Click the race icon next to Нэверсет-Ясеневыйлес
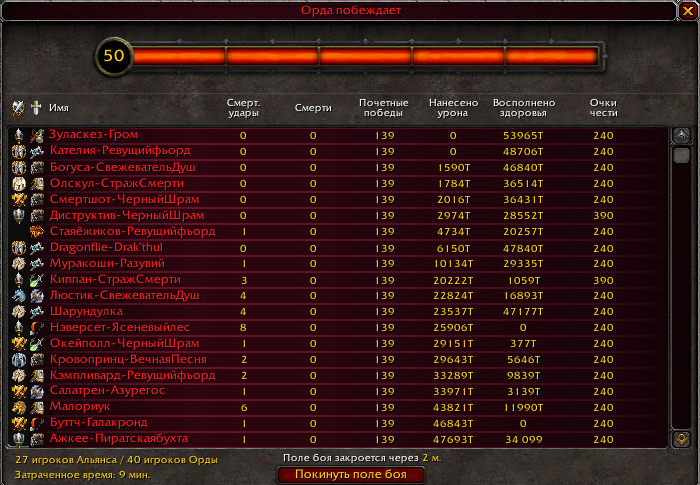Viewport: 700px width, 485px height. (18, 327)
